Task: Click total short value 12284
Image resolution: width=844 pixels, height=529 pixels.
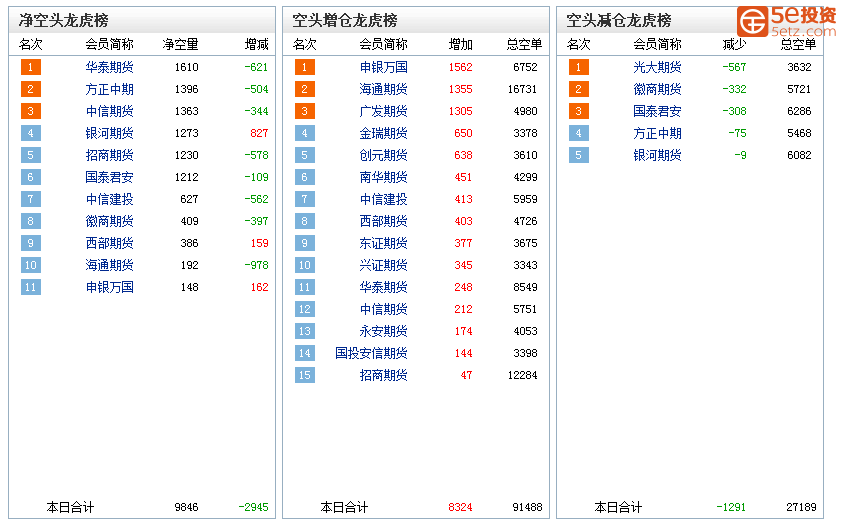Action: click(523, 376)
